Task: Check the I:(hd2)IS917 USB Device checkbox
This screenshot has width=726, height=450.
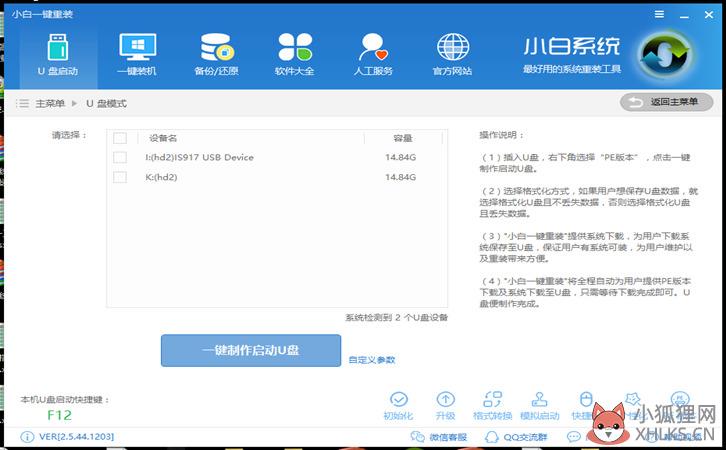Action: pos(120,157)
